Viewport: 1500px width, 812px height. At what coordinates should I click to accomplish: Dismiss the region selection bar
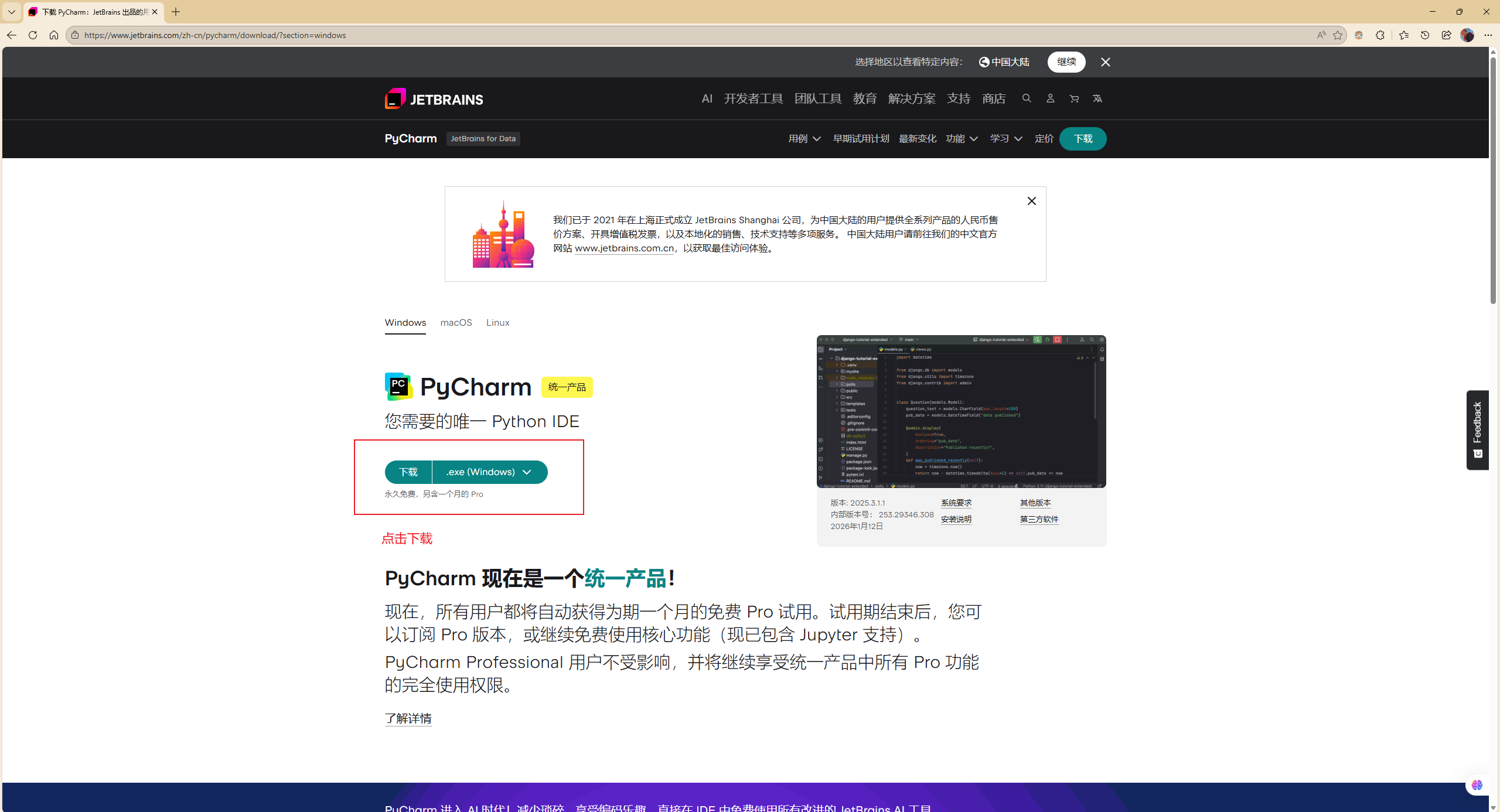1105,62
